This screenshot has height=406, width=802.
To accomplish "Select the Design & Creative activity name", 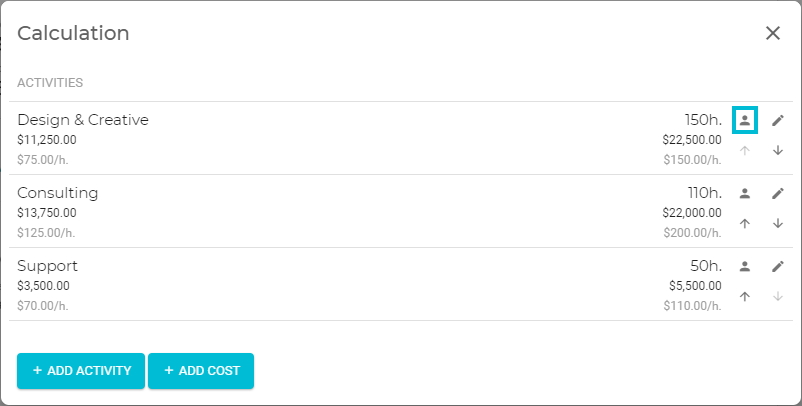I will coord(83,120).
